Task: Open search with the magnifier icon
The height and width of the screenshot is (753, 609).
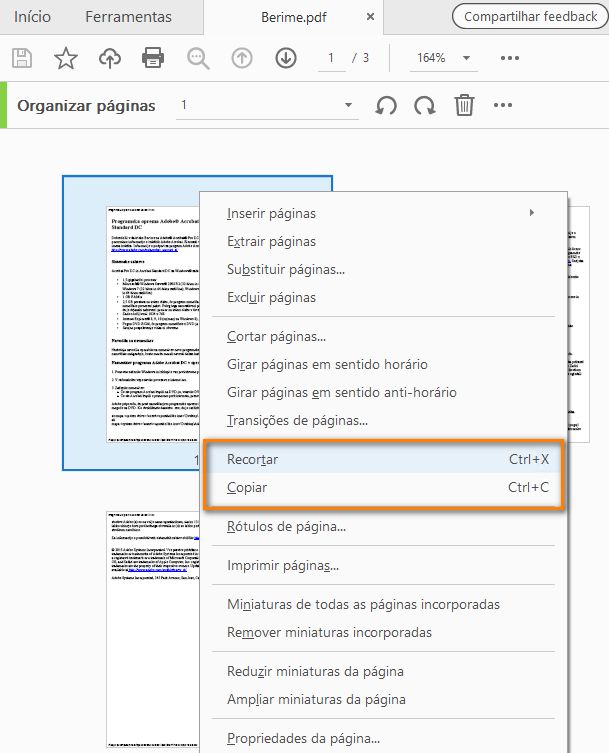Action: pos(198,59)
